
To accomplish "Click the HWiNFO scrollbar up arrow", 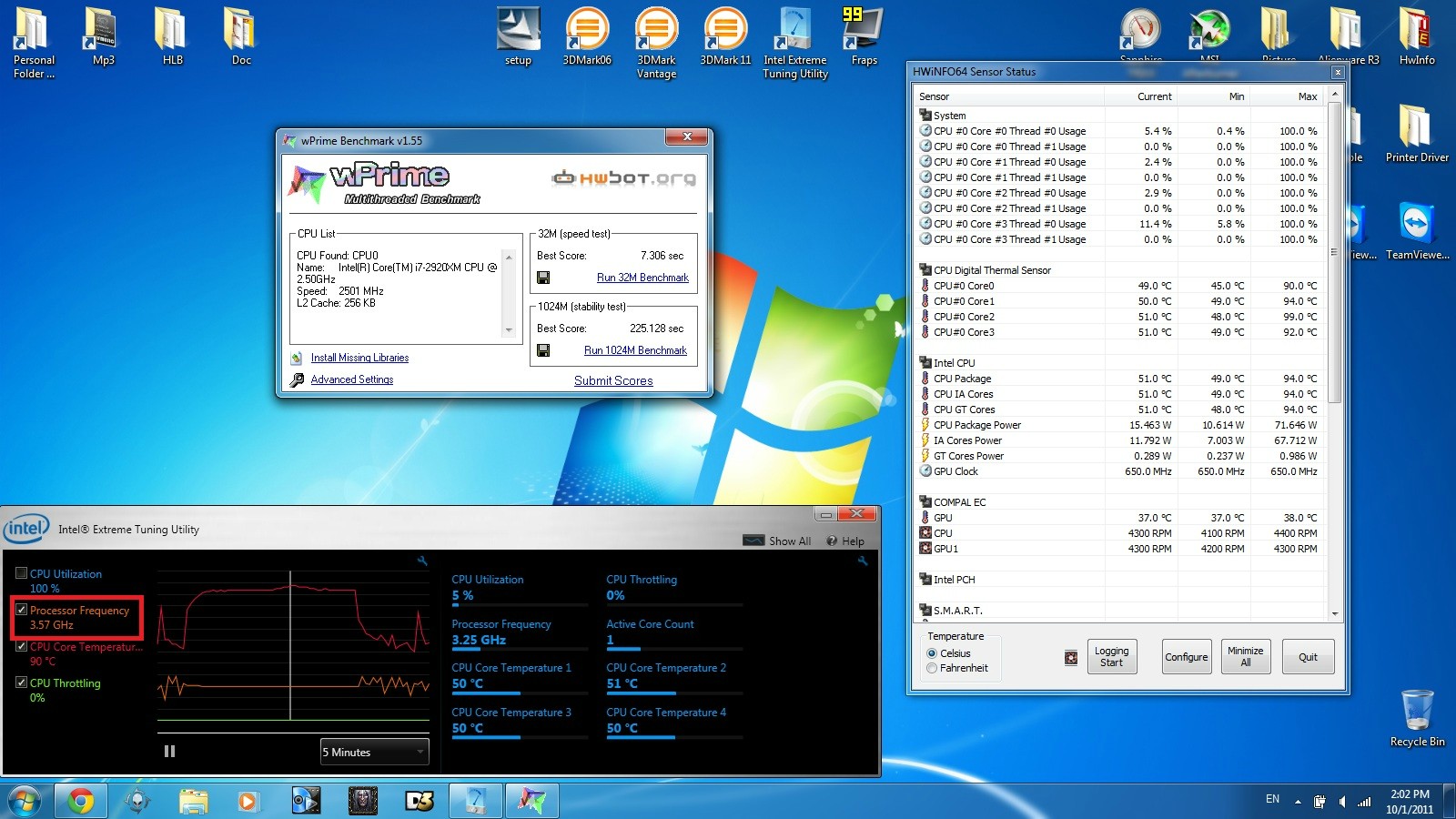I will click(1335, 95).
